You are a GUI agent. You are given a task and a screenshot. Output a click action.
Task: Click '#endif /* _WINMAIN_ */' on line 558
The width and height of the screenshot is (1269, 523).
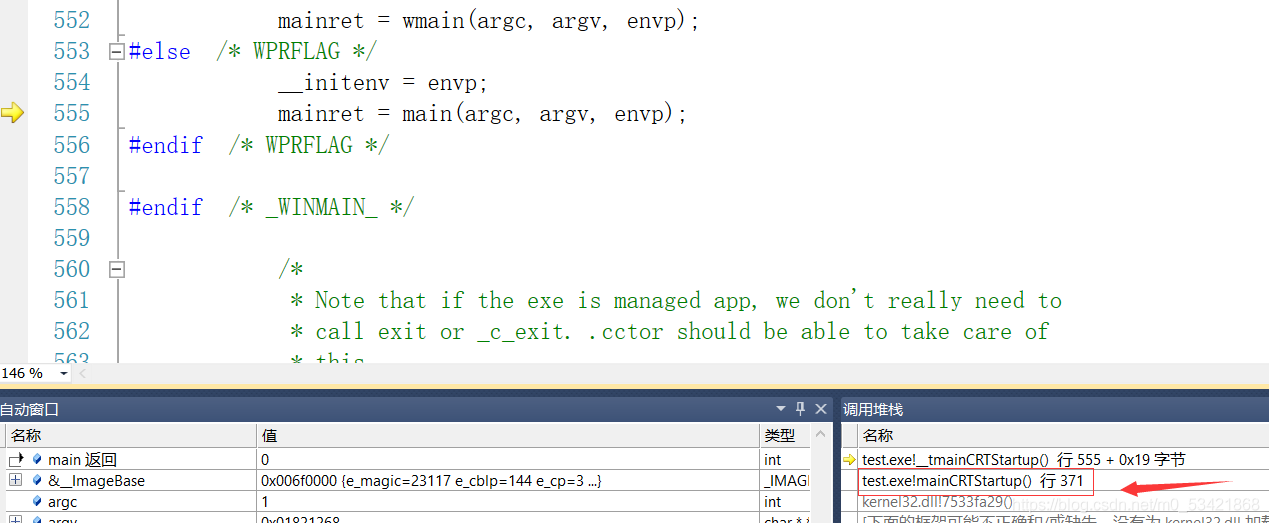click(271, 207)
